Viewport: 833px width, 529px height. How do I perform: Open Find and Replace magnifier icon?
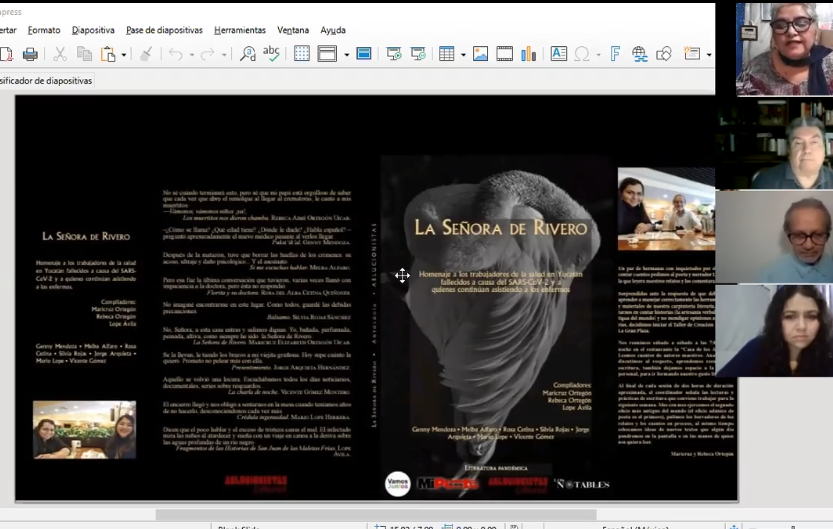coord(248,54)
